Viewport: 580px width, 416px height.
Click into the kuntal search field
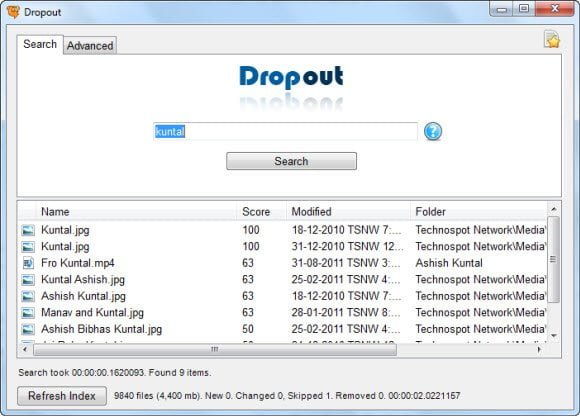(285, 132)
